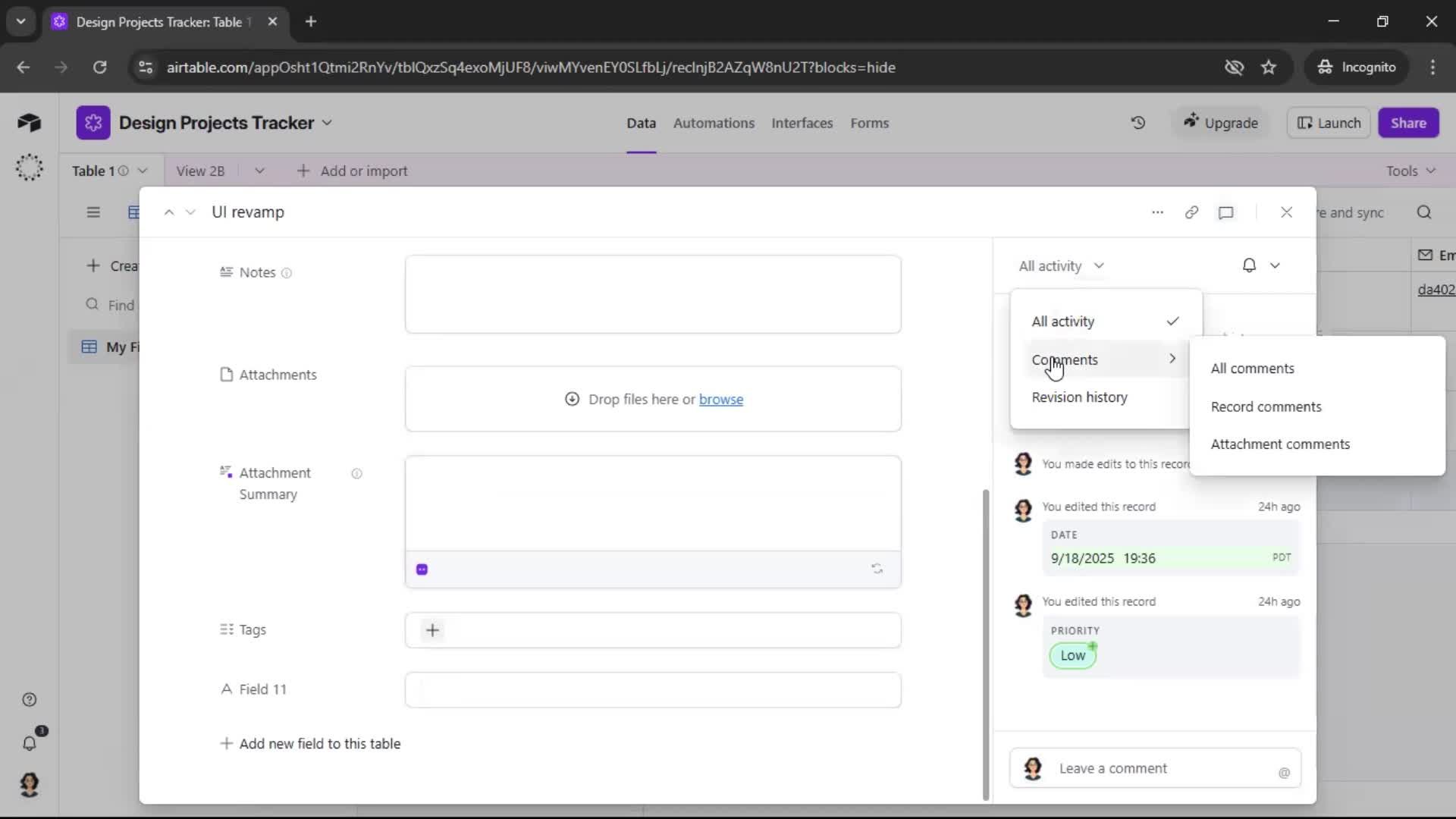Screen dimensions: 1456x819
Task: Toggle the views sidebar hamburger icon
Action: [x=93, y=212]
